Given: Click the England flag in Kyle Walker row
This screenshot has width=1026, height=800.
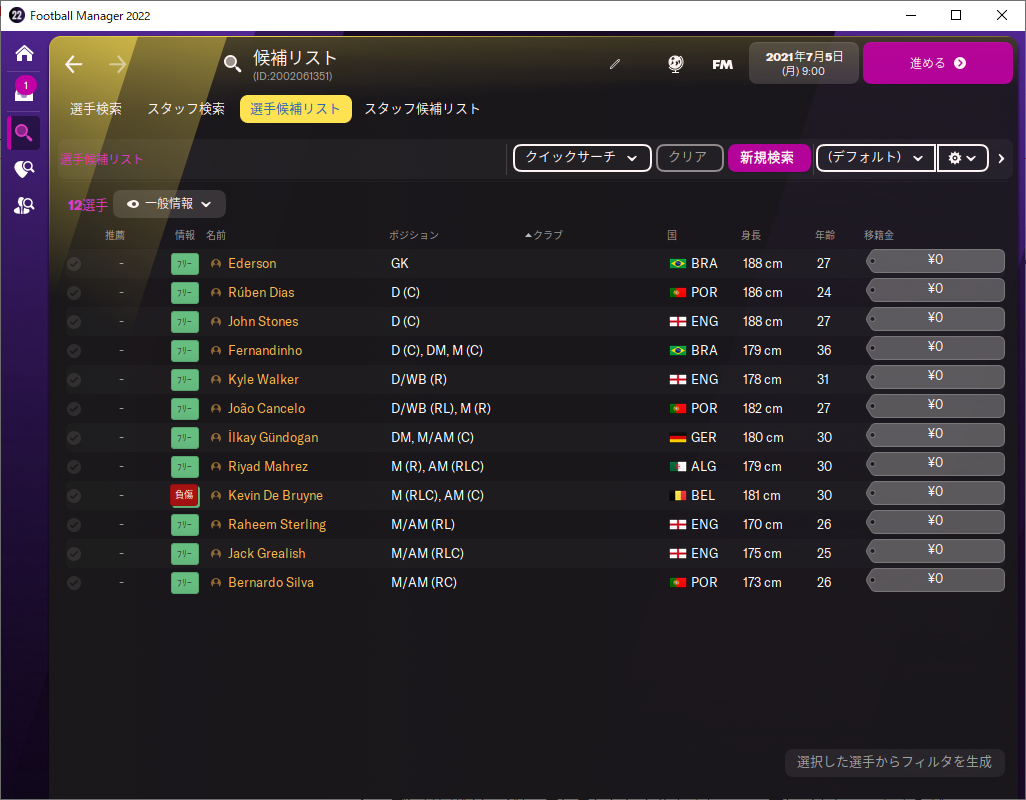Looking at the screenshot, I should point(678,379).
